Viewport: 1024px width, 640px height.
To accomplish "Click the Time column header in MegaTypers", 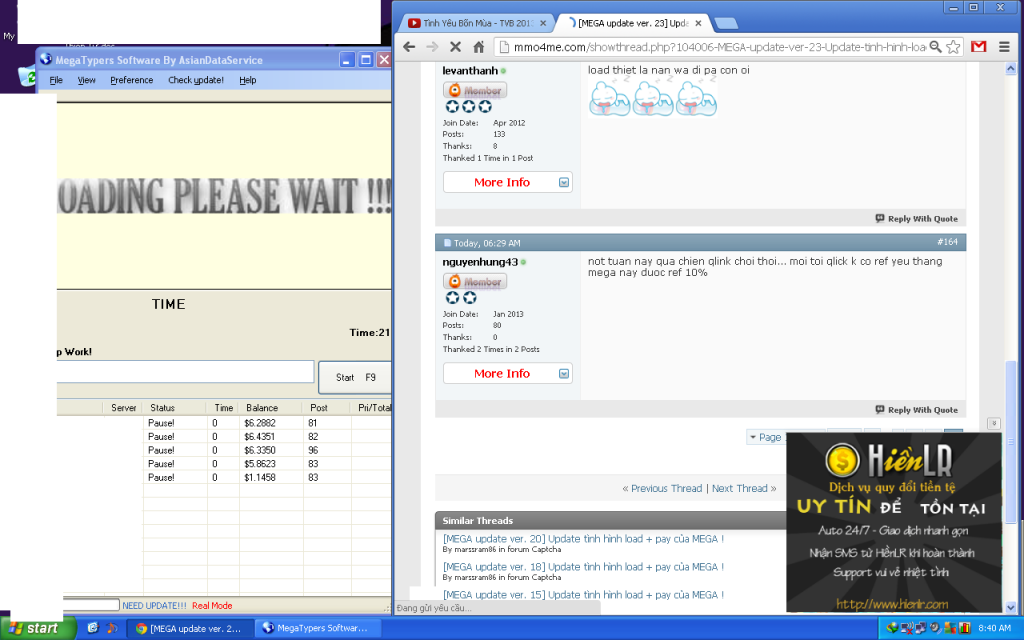I will click(223, 408).
